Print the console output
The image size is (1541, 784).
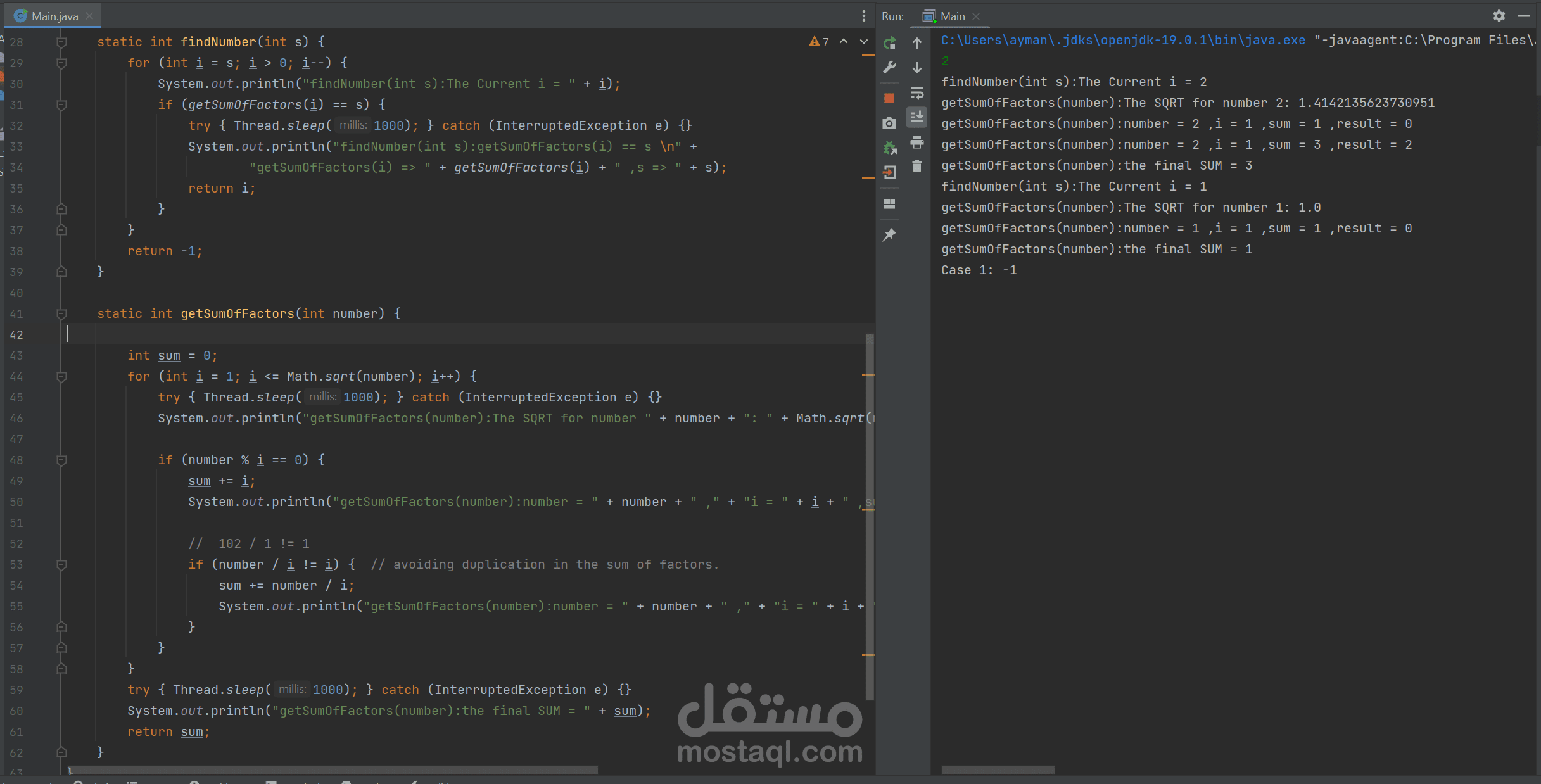click(916, 142)
